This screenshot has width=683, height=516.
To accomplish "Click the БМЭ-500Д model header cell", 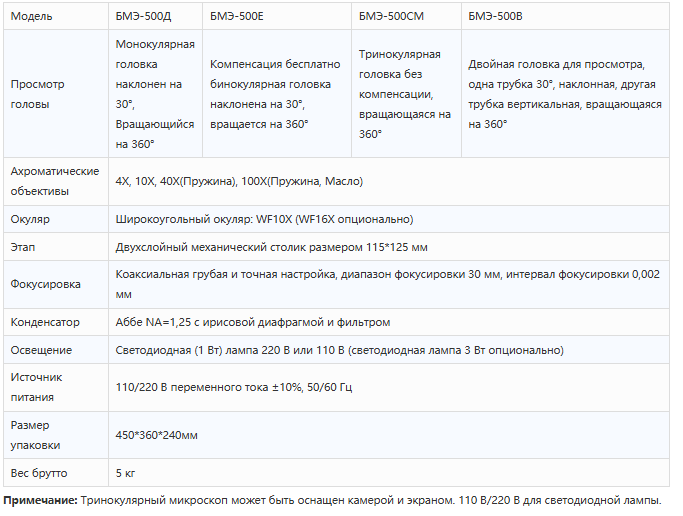I will pos(156,16).
